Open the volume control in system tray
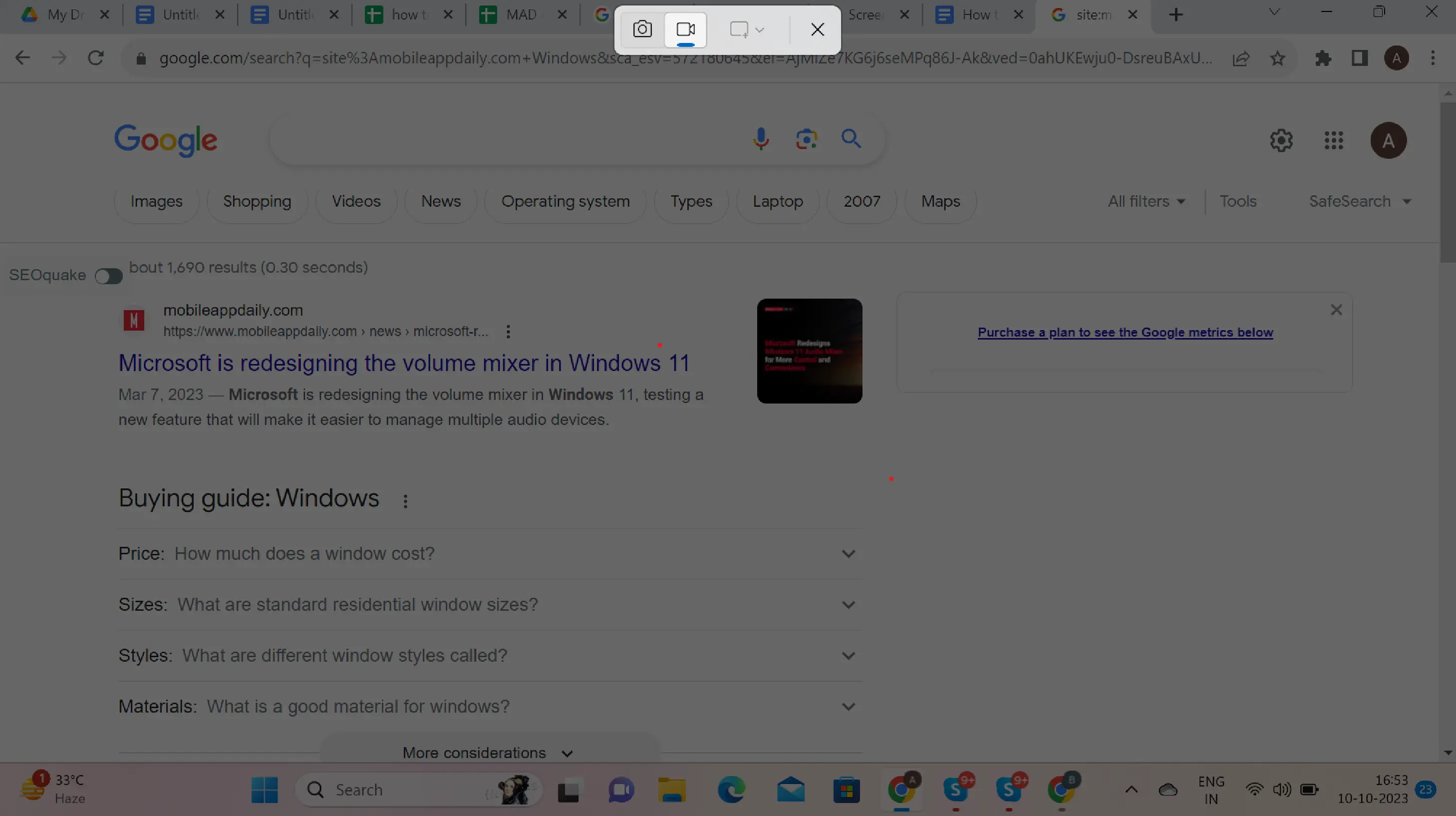Screen dimensions: 1456x816 point(1281,790)
